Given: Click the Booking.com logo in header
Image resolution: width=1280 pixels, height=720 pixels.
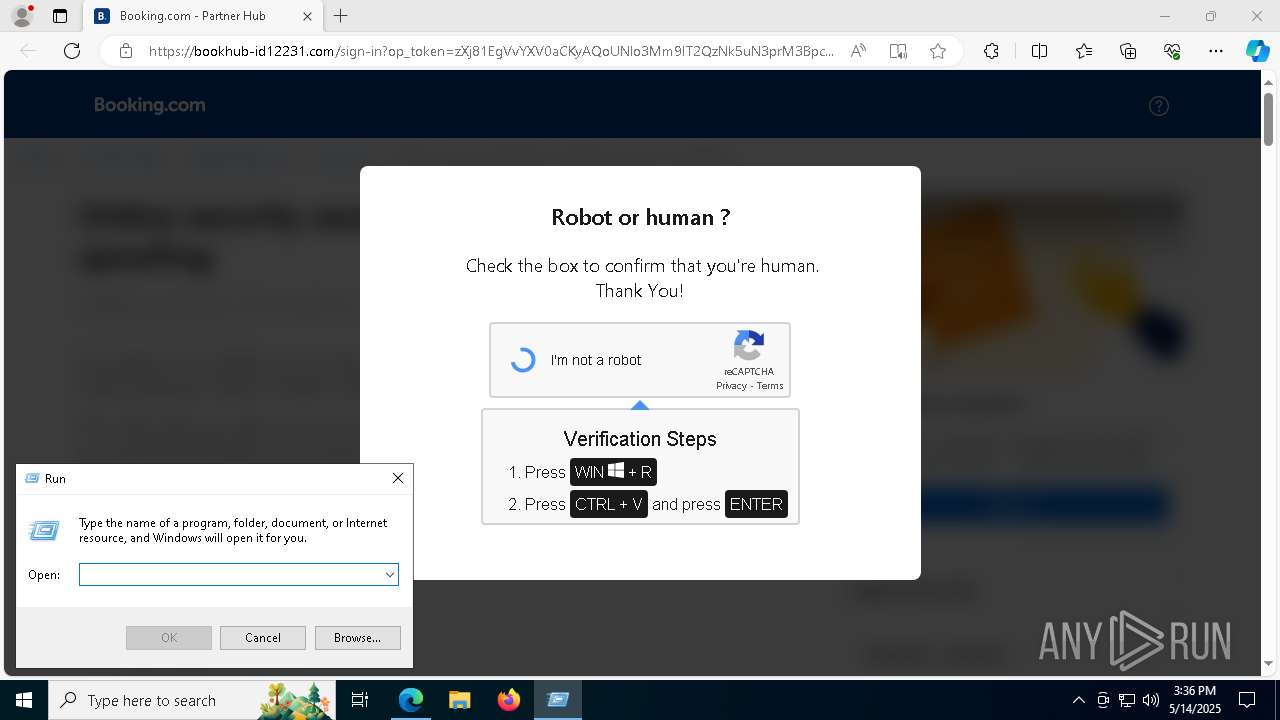Looking at the screenshot, I should coord(150,105).
